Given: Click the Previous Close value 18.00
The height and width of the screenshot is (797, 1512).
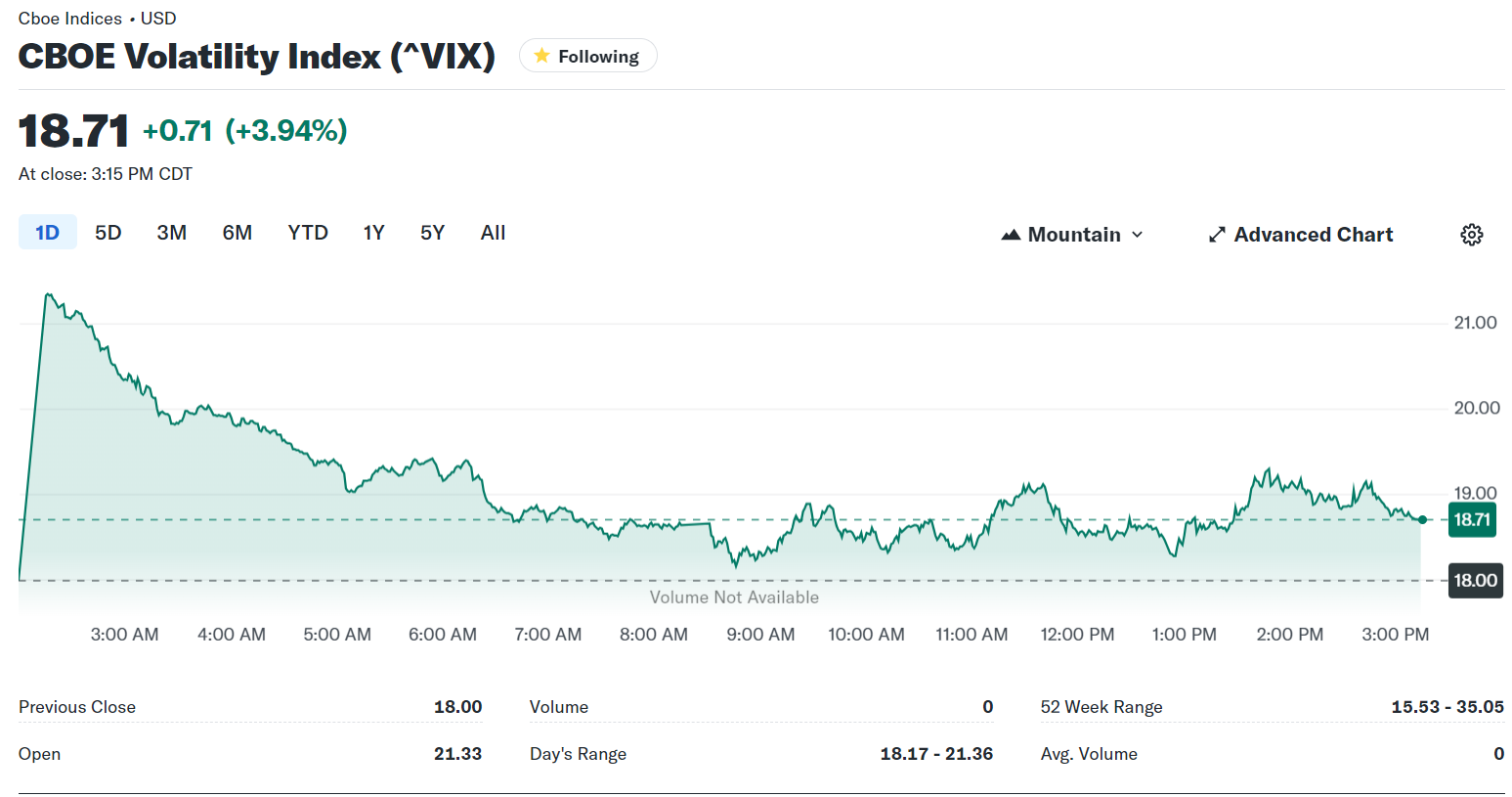Looking at the screenshot, I should (x=457, y=707).
